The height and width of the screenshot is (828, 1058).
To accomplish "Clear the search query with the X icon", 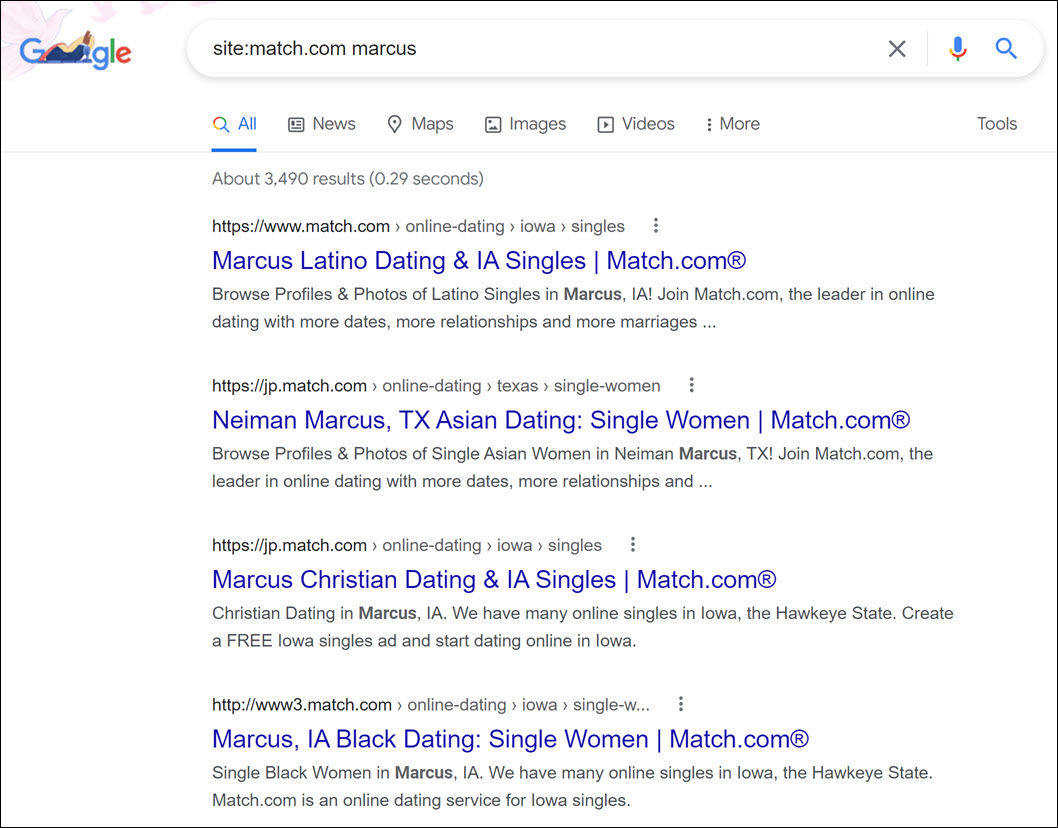I will point(897,47).
